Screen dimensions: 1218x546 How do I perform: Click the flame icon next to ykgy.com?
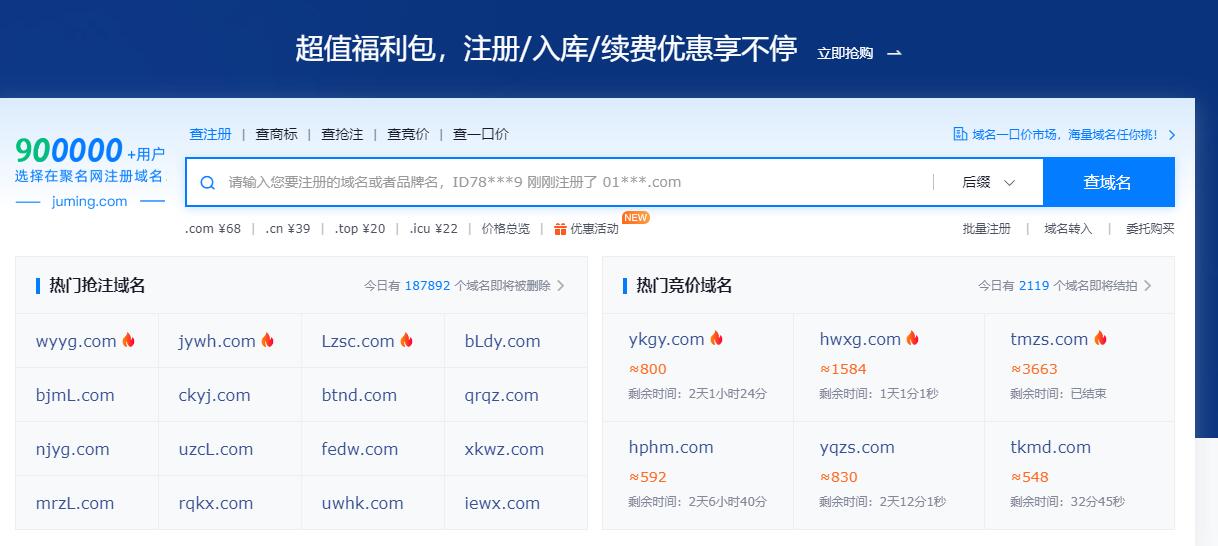pos(717,339)
